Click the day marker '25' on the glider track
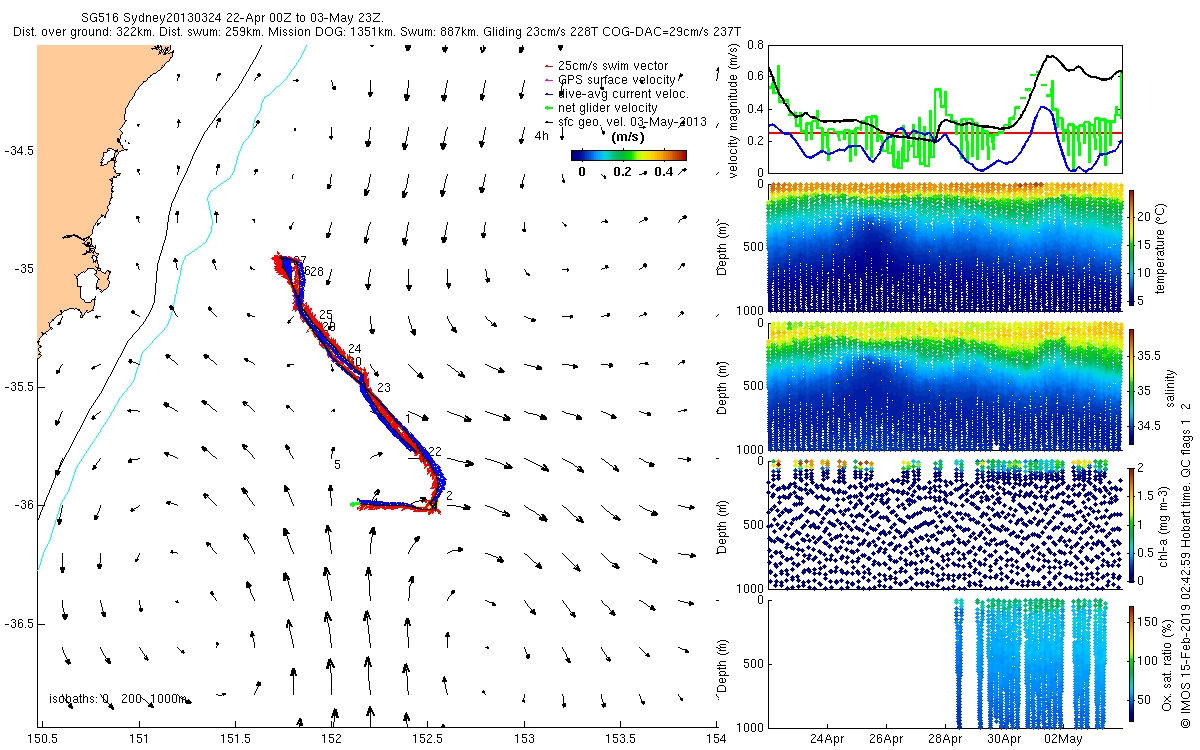The height and width of the screenshot is (750, 1200). 325,315
